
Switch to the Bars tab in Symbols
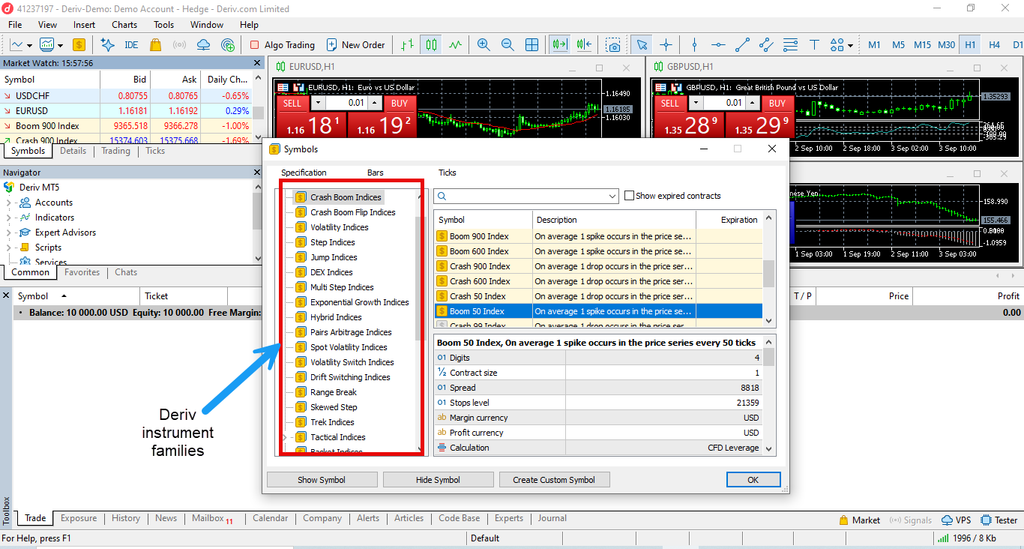(x=375, y=172)
